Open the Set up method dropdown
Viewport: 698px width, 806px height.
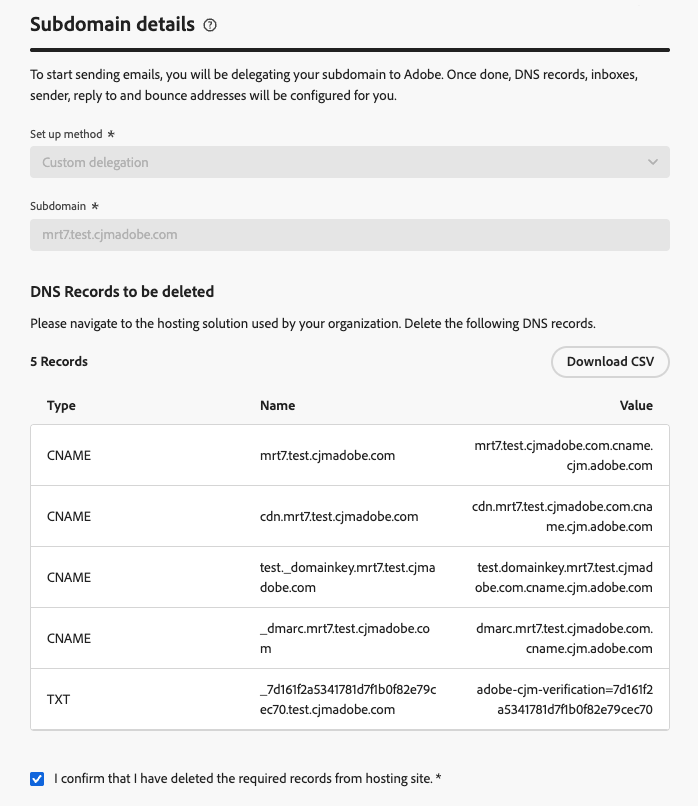point(349,162)
